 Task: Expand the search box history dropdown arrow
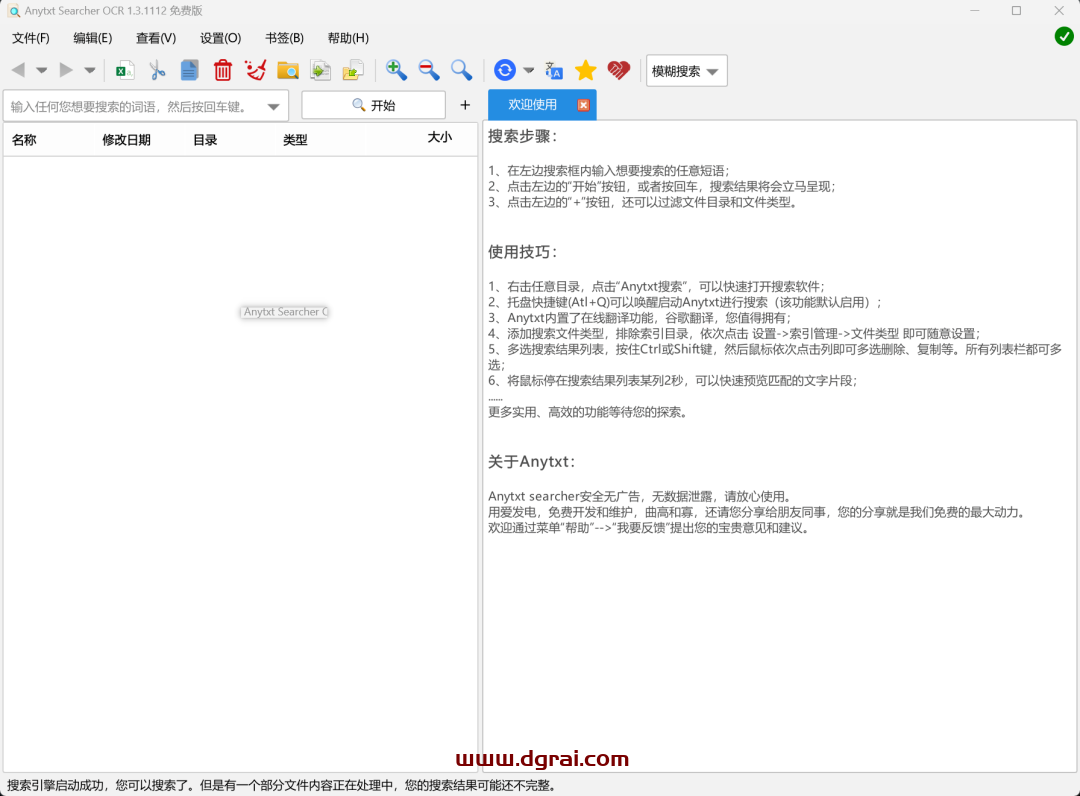(273, 107)
